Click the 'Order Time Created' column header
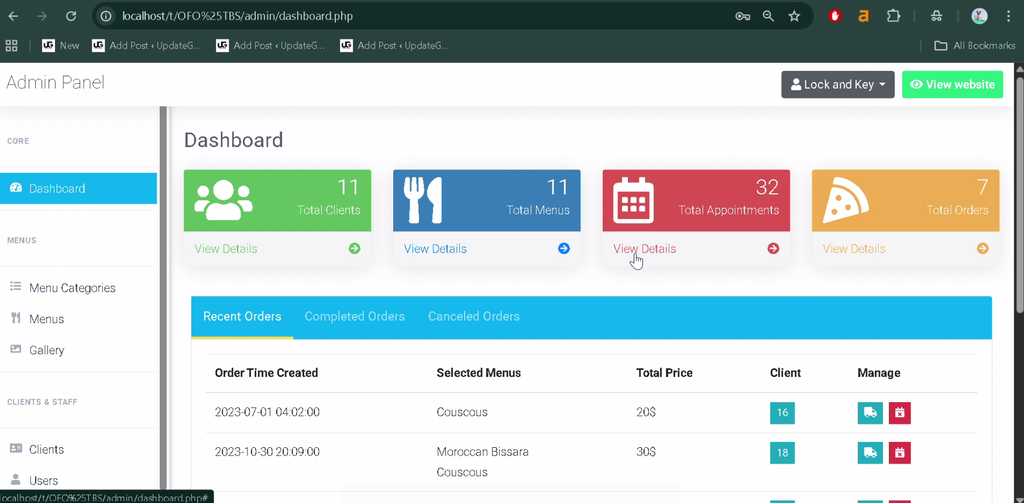 266,373
